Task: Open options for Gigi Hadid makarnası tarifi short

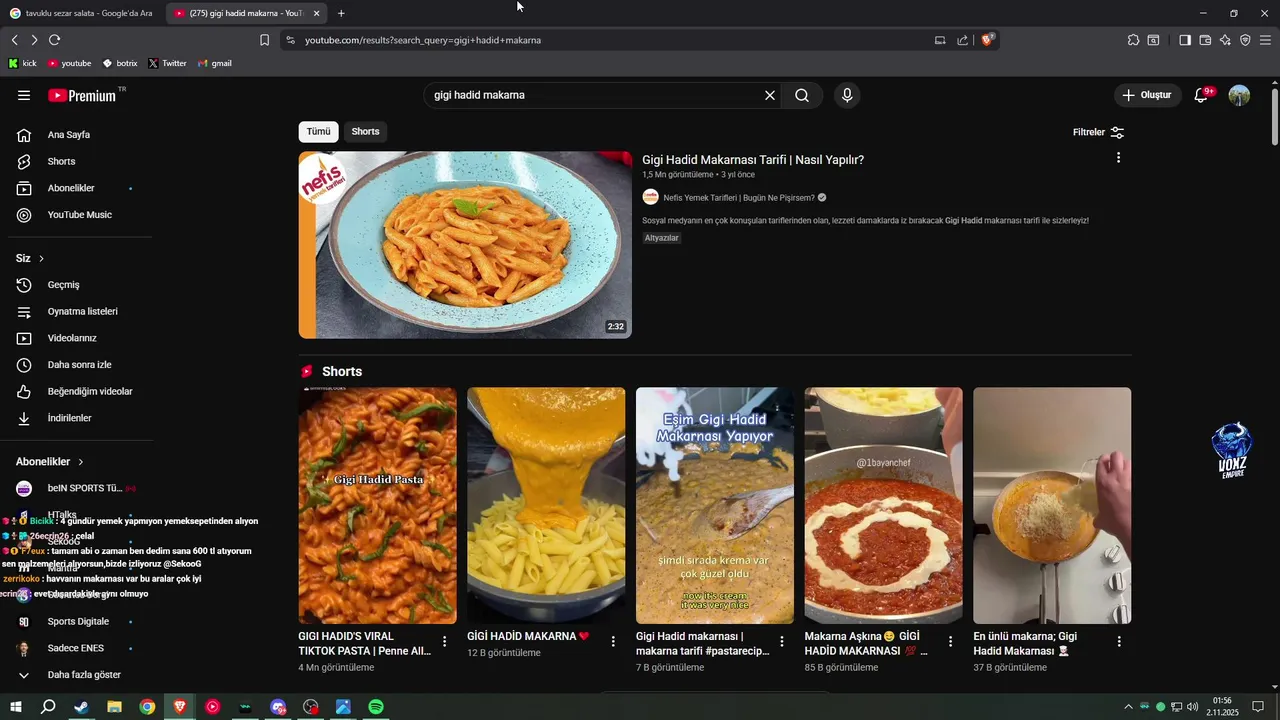Action: click(x=782, y=641)
